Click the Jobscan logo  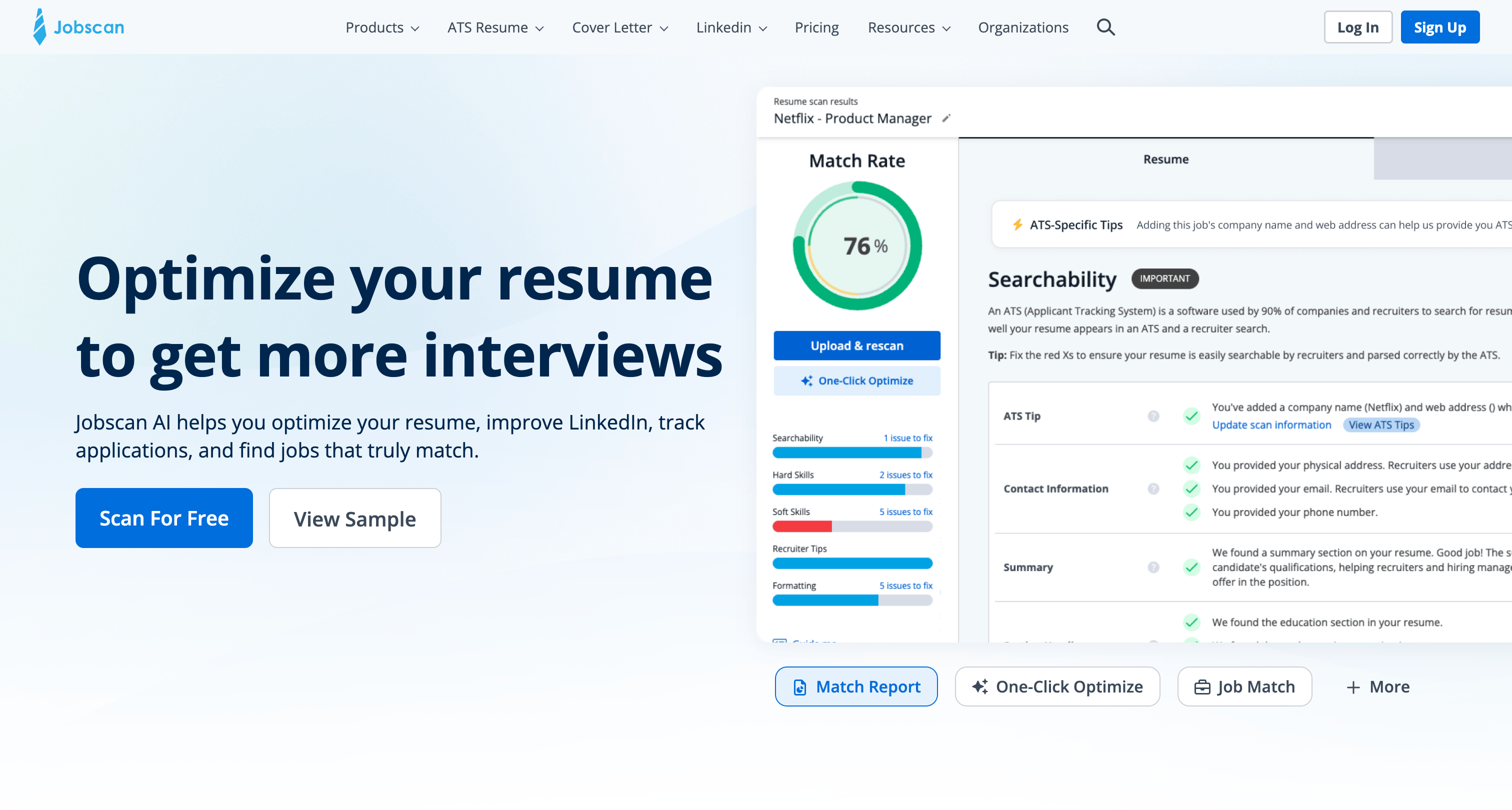(78, 27)
